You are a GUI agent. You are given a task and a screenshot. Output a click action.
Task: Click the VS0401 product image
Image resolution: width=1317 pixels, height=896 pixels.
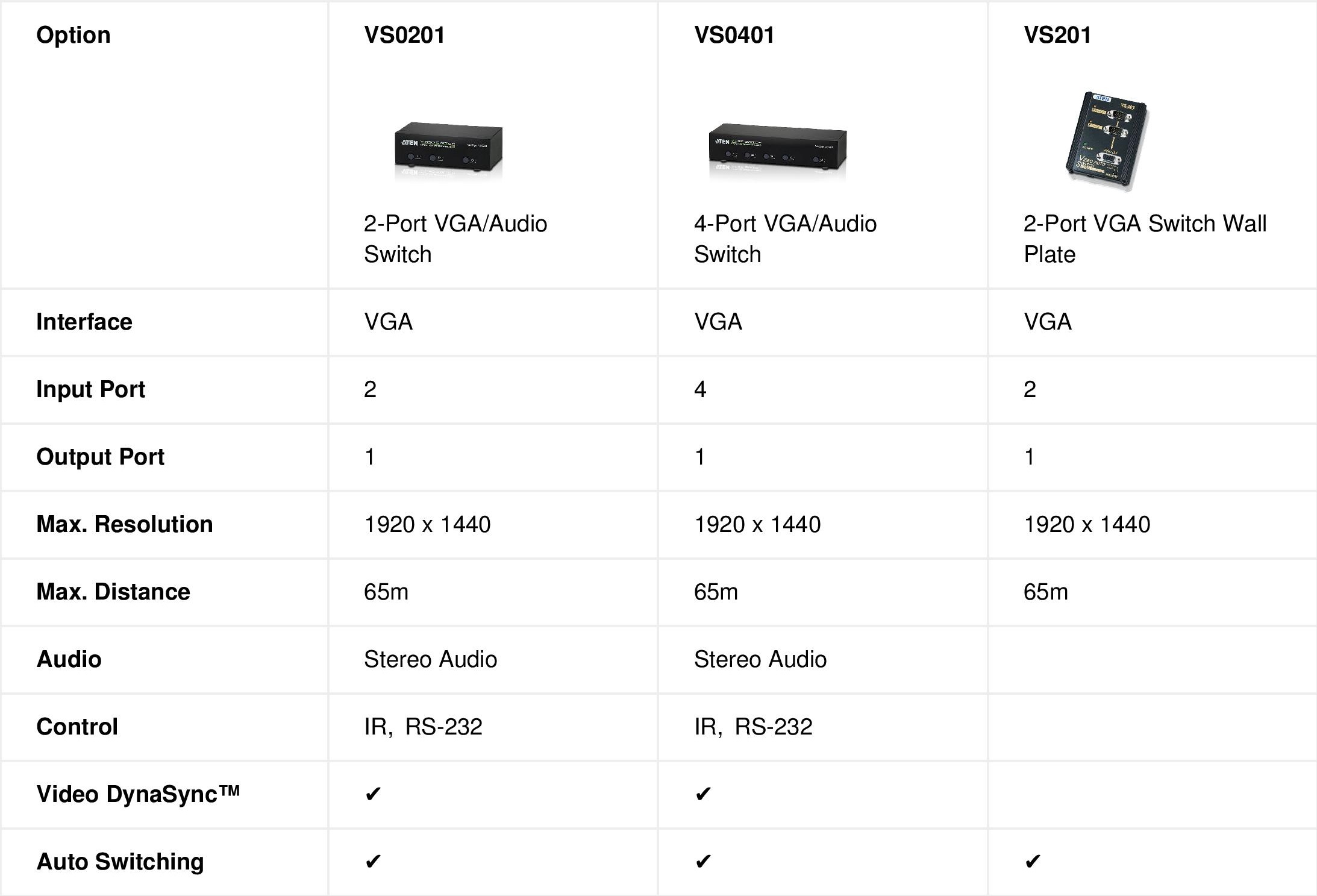(777, 151)
